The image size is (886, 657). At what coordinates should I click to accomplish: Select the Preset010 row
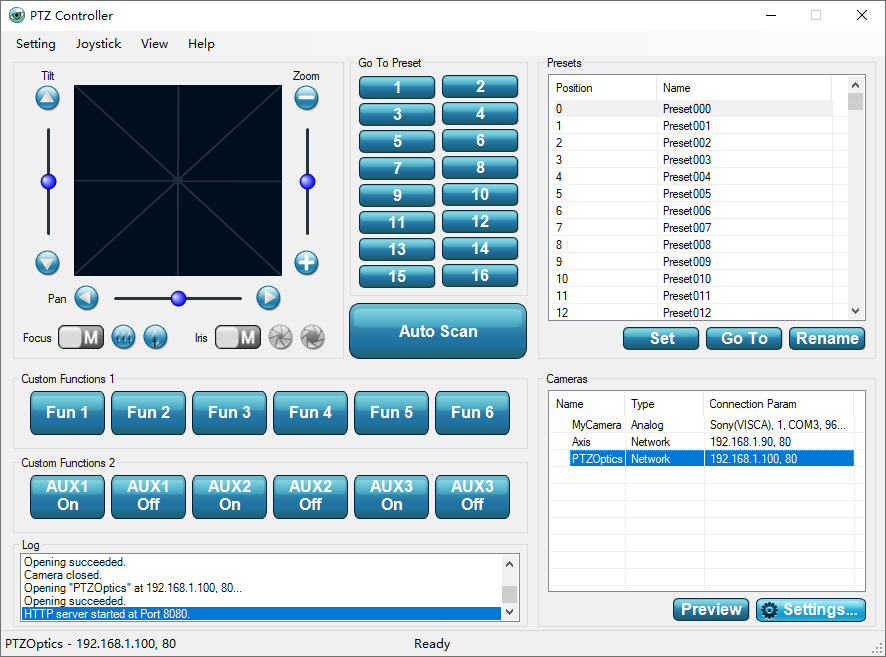coord(691,279)
